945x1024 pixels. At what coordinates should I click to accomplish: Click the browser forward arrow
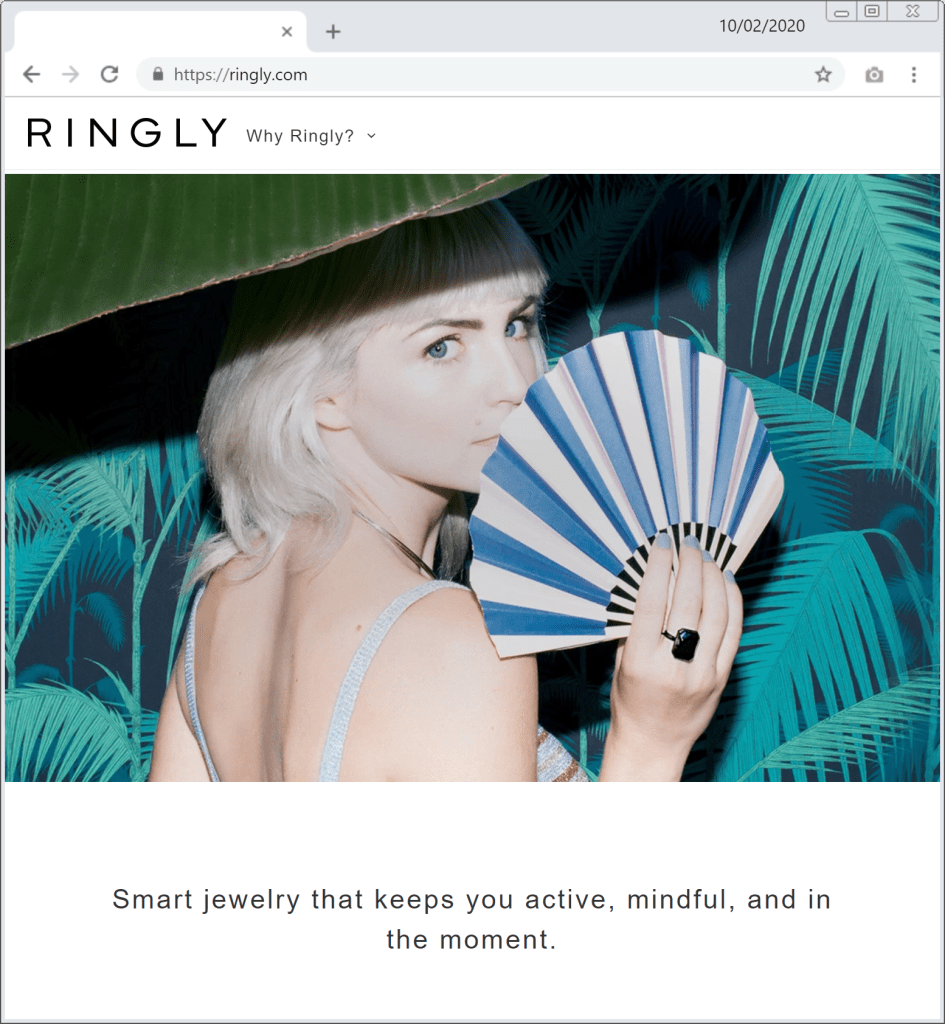pos(70,74)
